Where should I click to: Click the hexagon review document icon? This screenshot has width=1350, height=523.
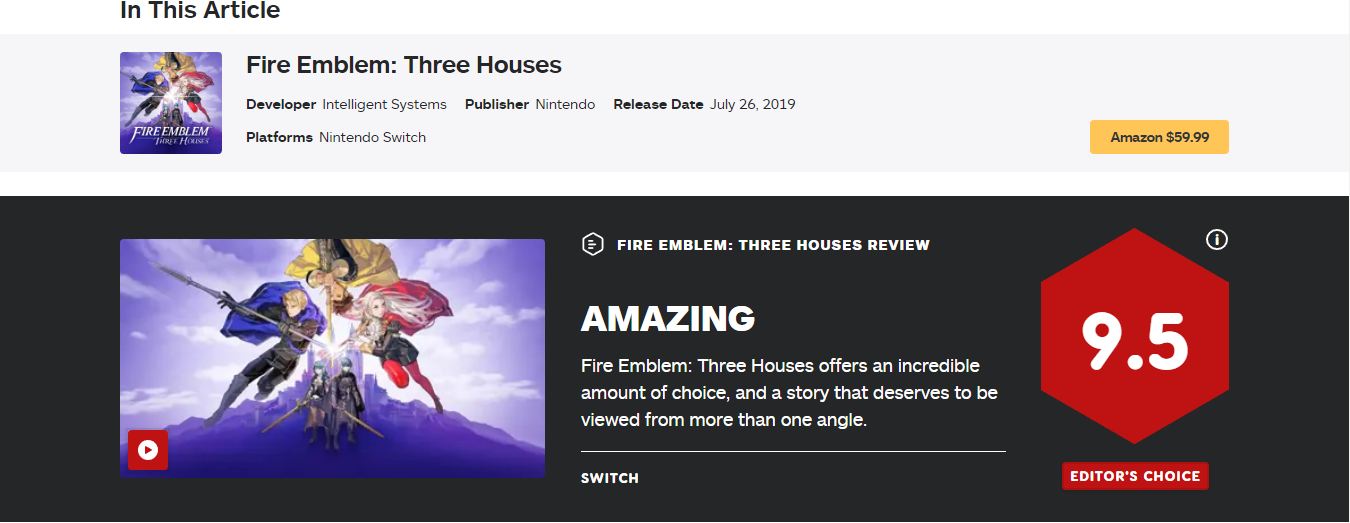[593, 244]
